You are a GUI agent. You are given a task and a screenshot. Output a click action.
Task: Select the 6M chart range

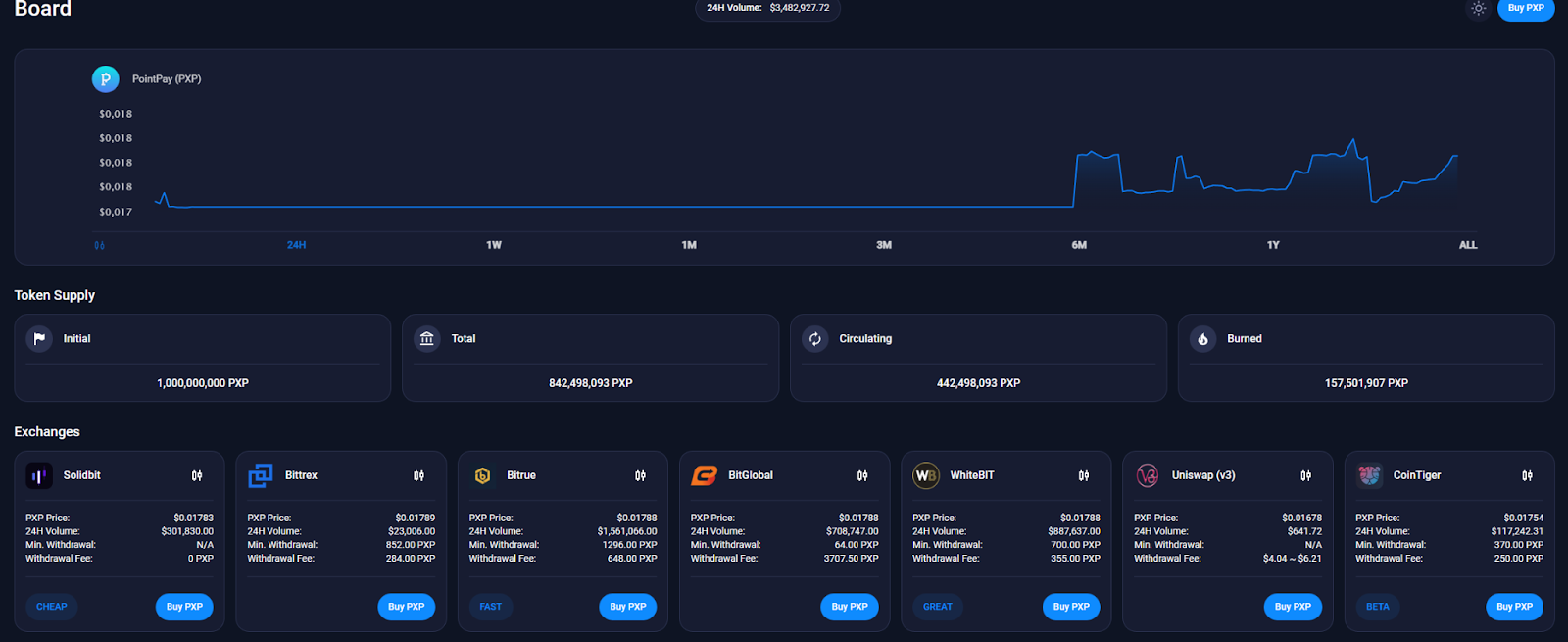tap(1079, 245)
